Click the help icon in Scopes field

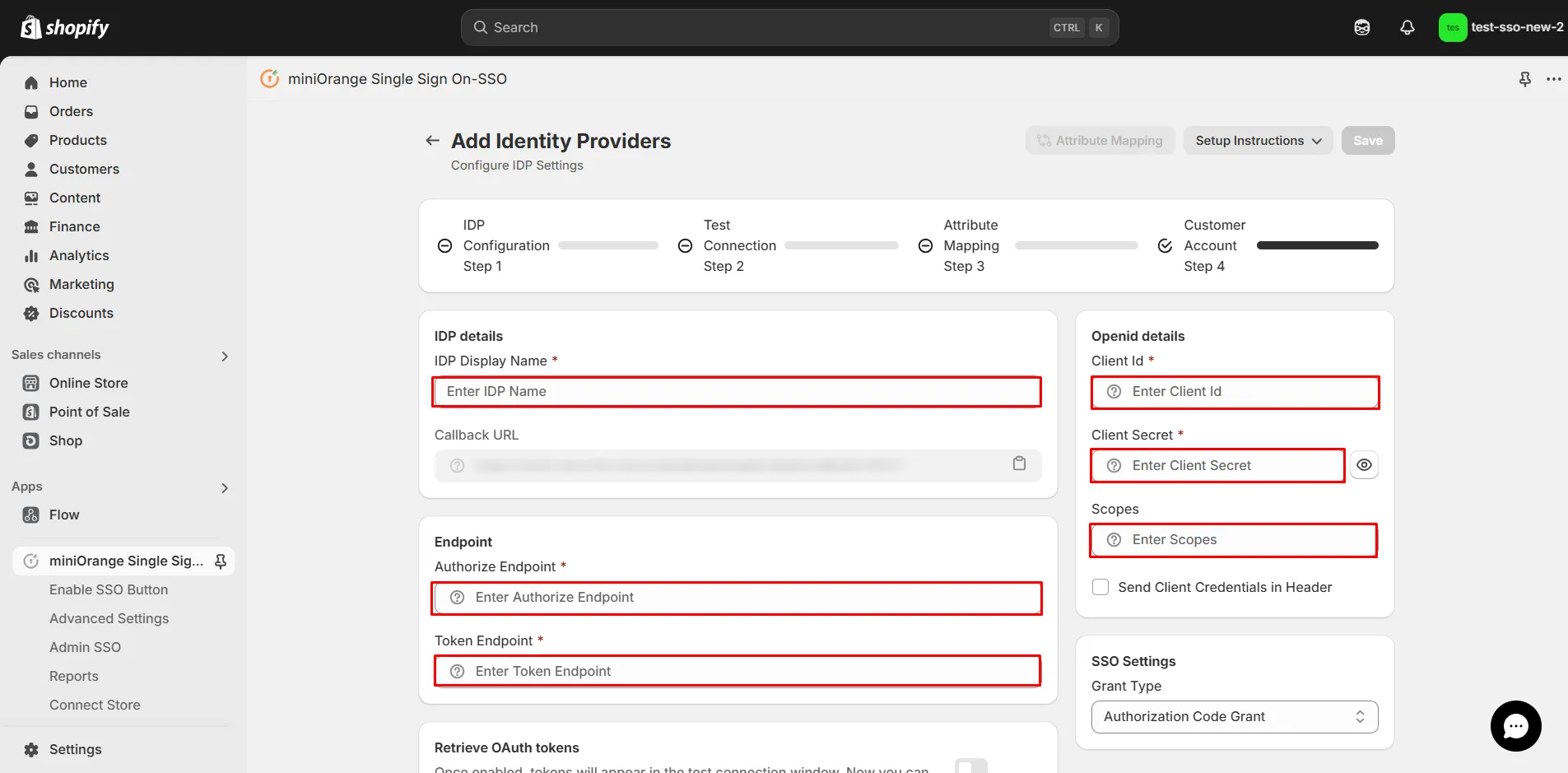click(x=1114, y=540)
